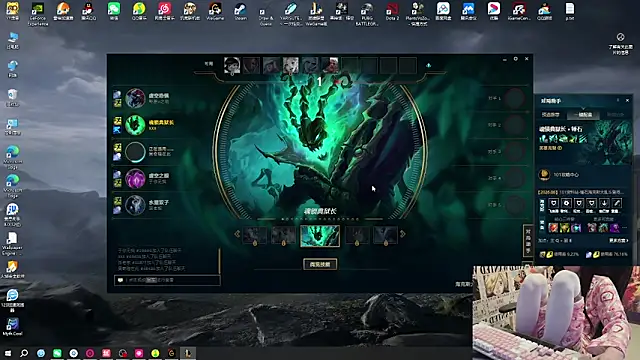Viewport: 640px width, 360px height.
Task: Open the QQ penguin desktop icon
Action: [89, 11]
